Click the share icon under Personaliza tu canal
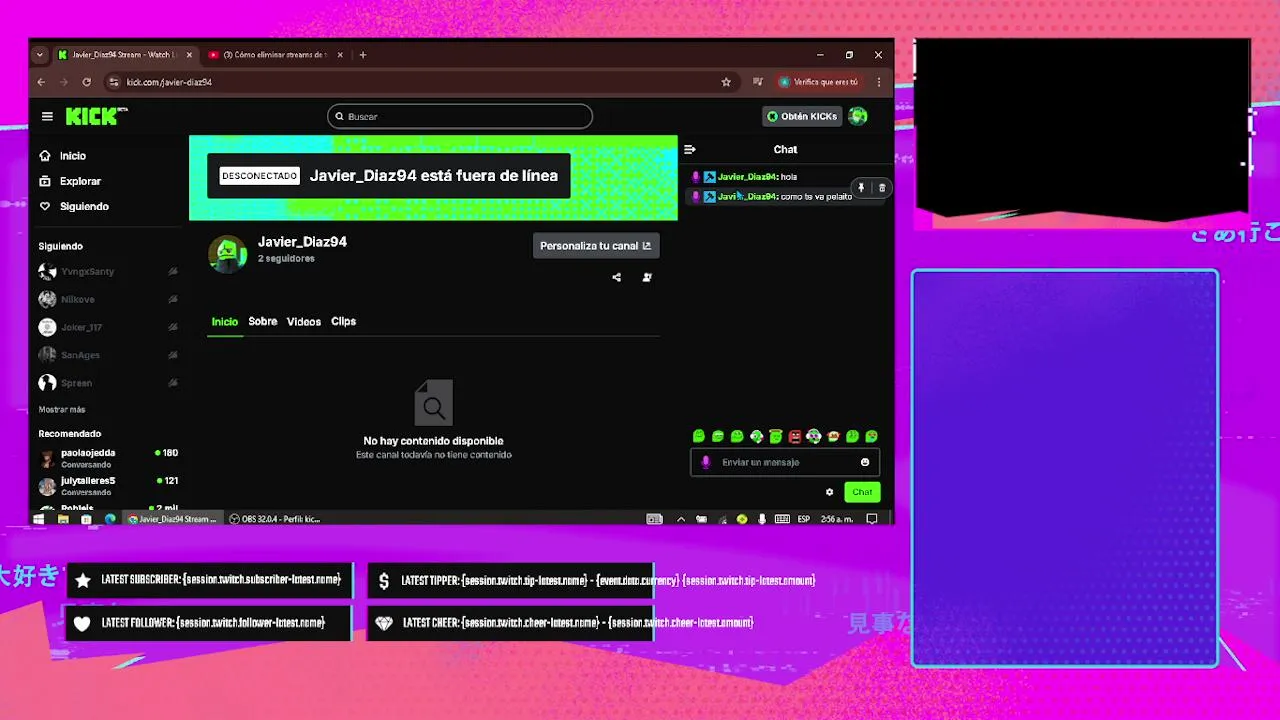 [616, 277]
